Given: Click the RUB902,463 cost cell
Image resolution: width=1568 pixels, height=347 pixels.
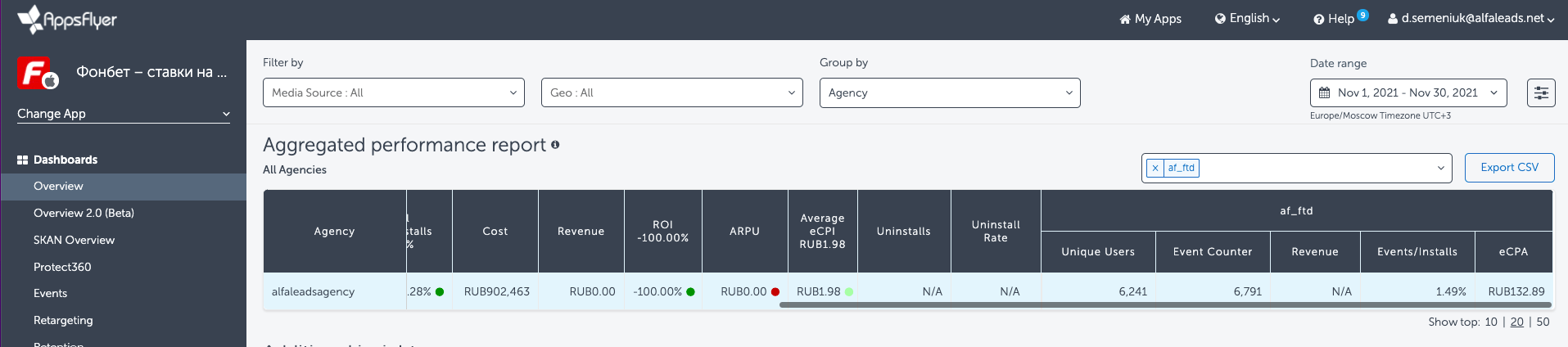Looking at the screenshot, I should (496, 291).
